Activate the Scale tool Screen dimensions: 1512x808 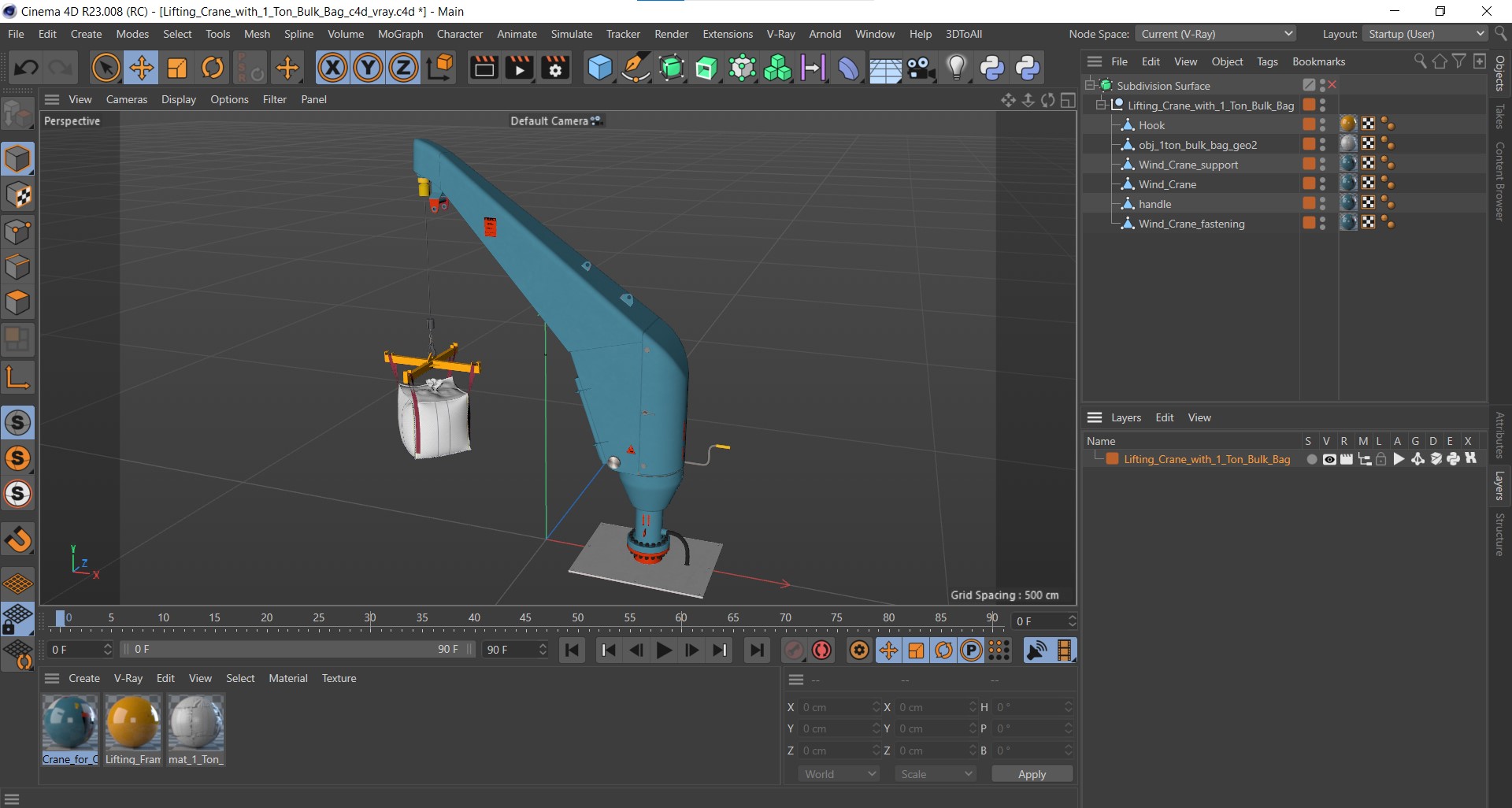177,68
